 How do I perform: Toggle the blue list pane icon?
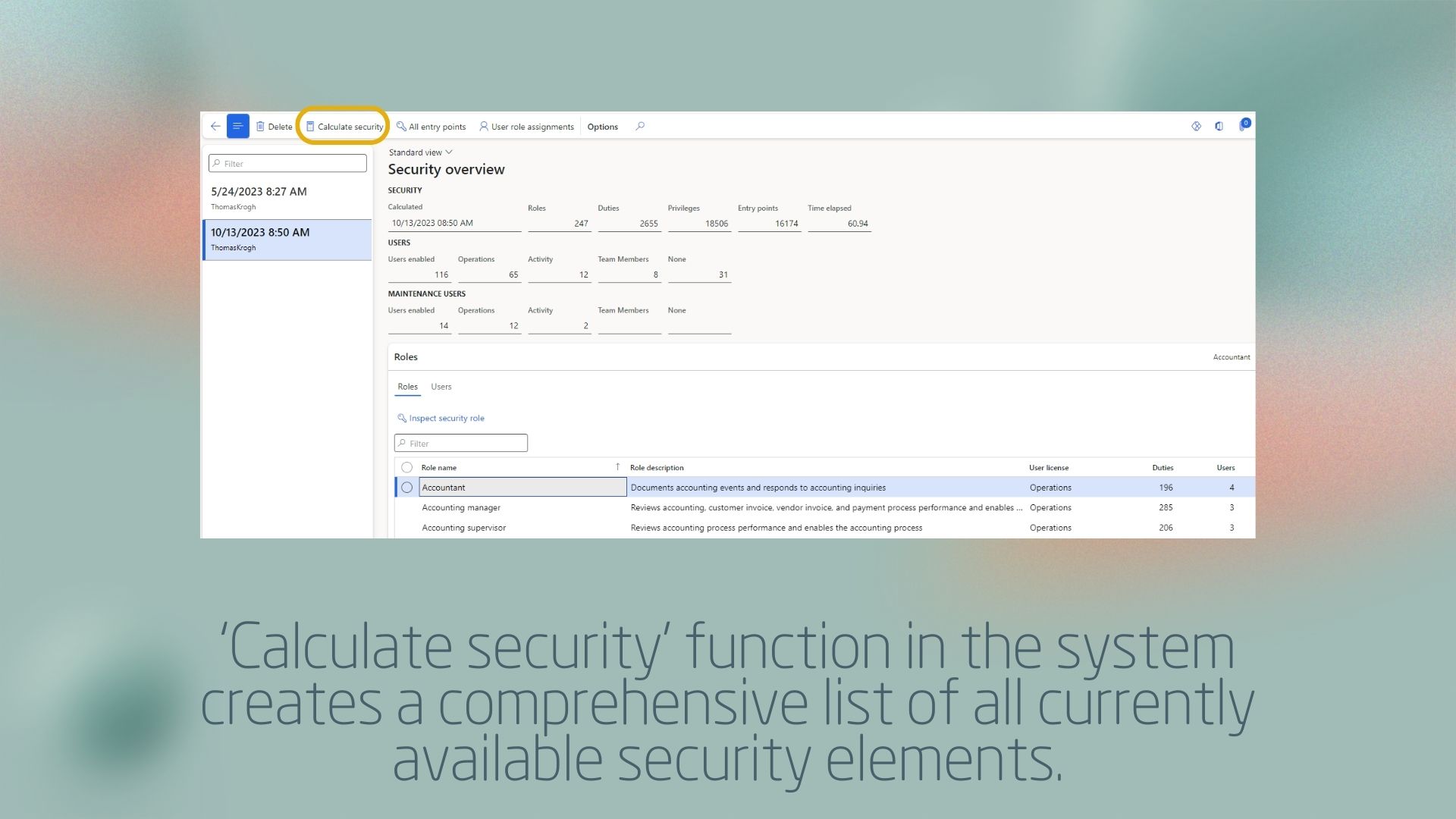(237, 127)
